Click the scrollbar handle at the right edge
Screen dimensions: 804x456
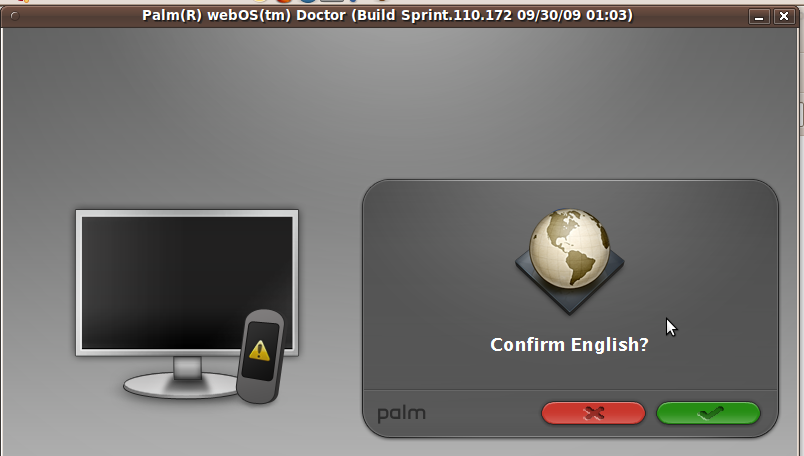[801, 114]
